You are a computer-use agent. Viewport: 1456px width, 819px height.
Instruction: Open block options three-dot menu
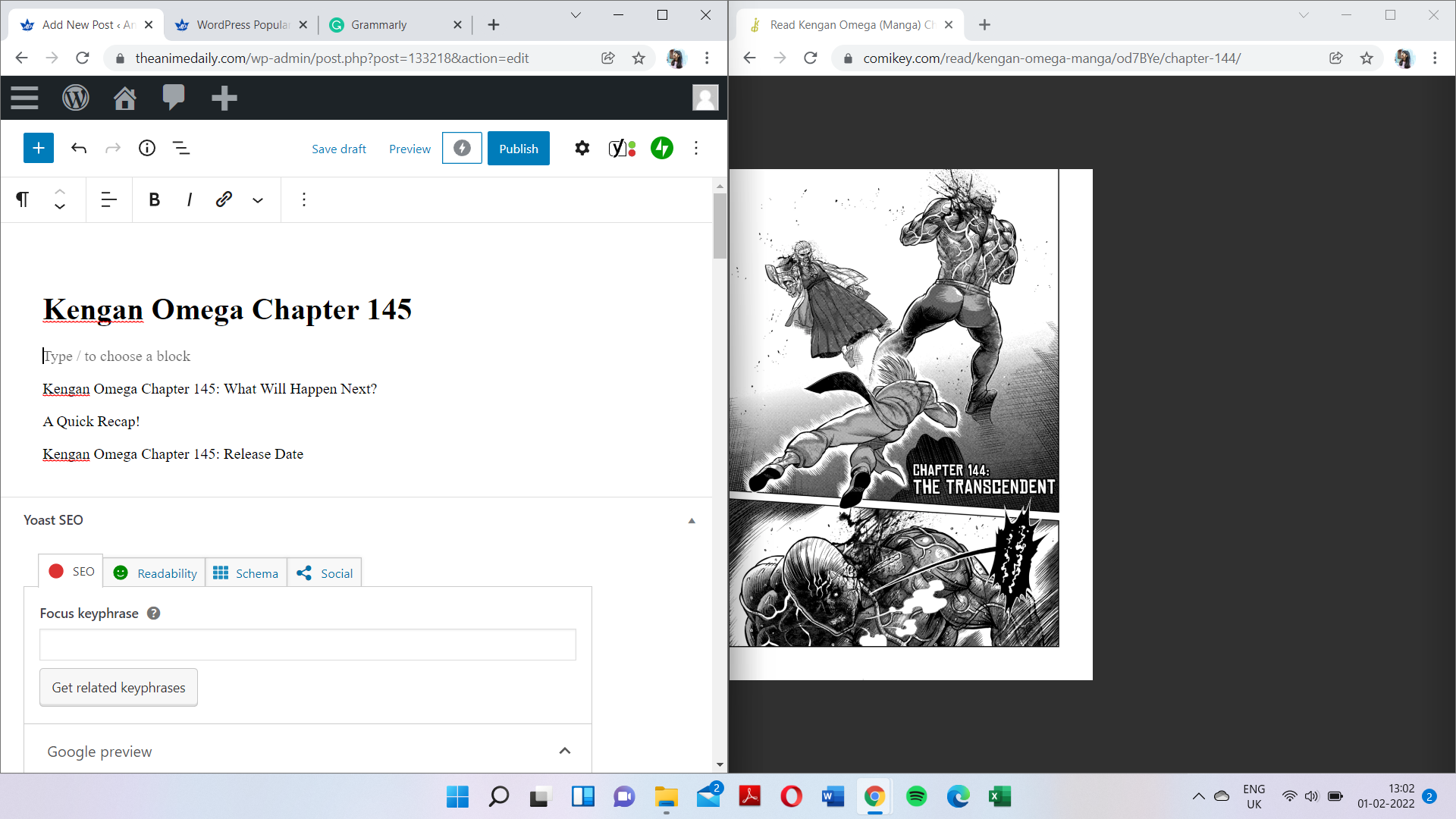(304, 199)
